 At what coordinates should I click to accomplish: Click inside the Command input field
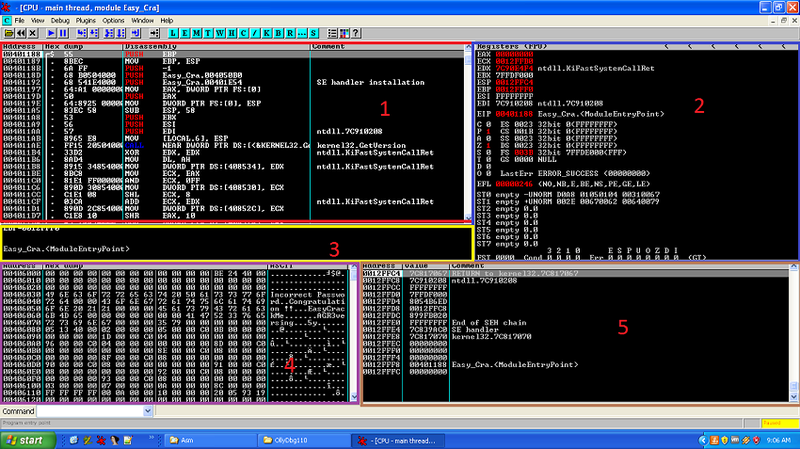90,411
